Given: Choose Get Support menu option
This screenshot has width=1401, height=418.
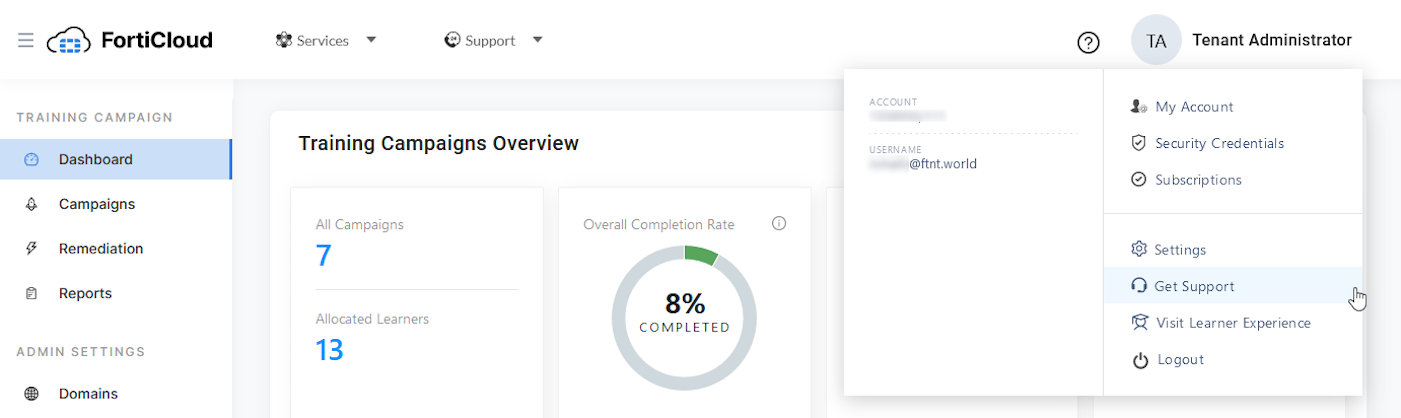Looking at the screenshot, I should point(1194,286).
